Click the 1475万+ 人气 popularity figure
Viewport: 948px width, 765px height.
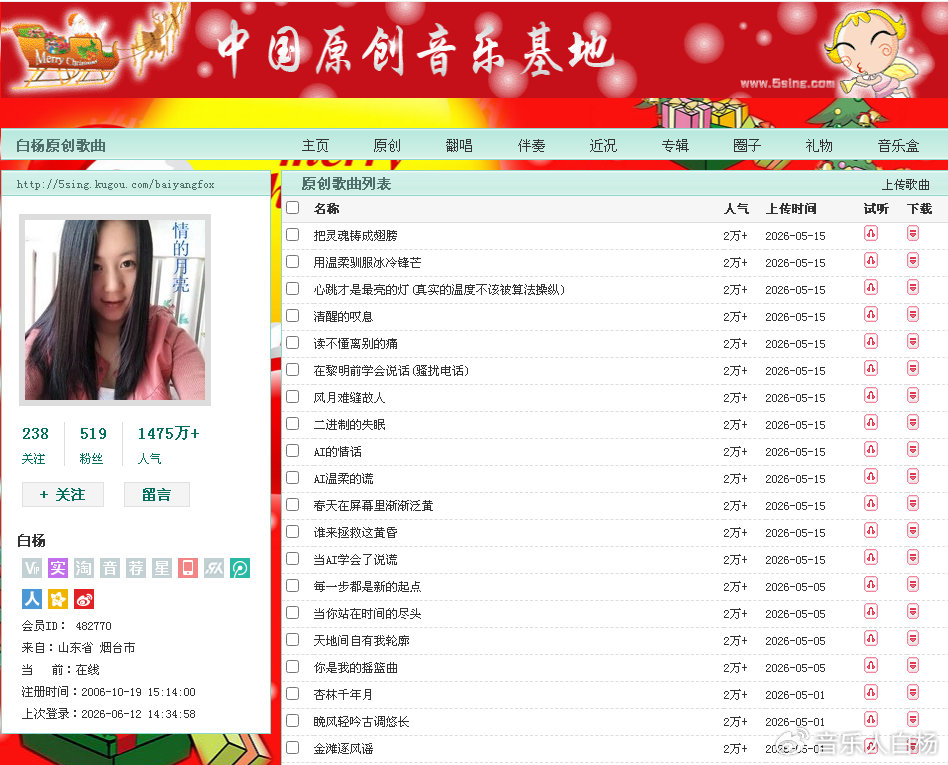tap(168, 445)
